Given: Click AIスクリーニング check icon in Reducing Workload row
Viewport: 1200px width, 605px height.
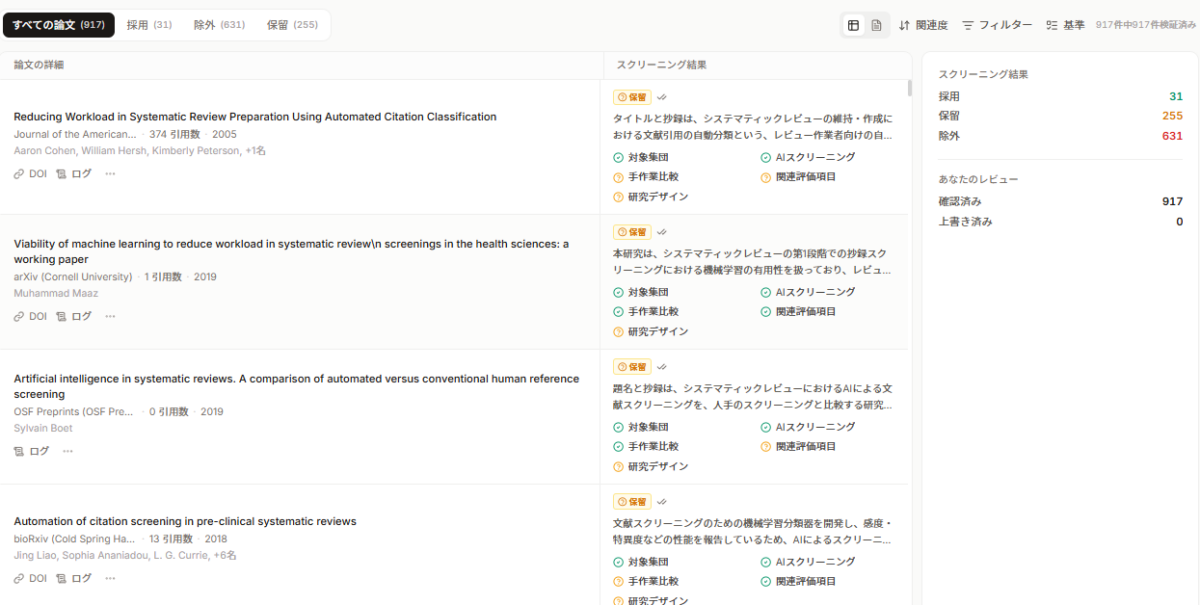Looking at the screenshot, I should [766, 157].
